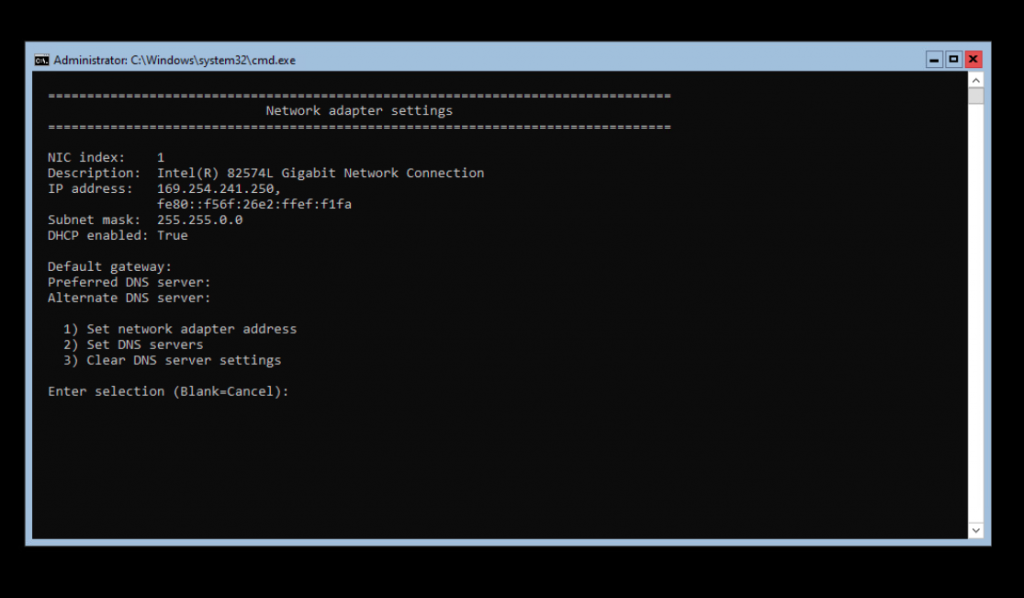1024x598 pixels.
Task: Click the 'NIC index:' label
Action: (86, 157)
